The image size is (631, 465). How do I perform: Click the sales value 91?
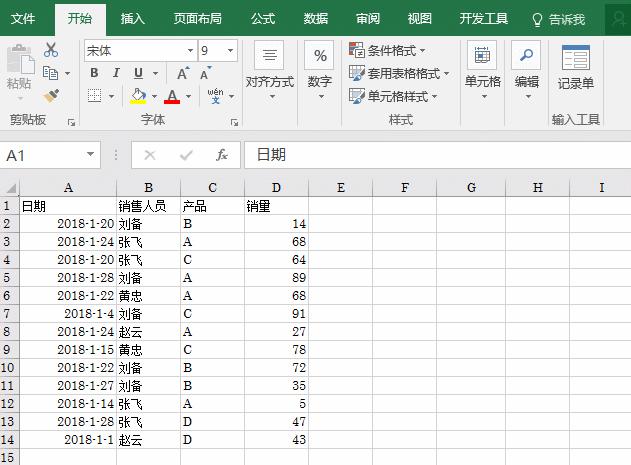tap(276, 314)
